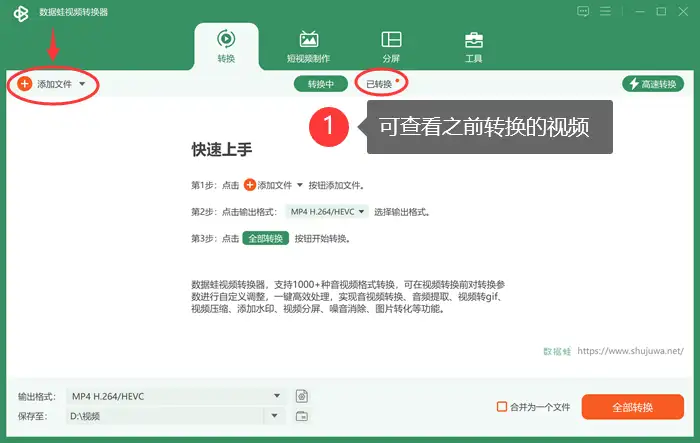Open the 输出格式 MP4 H.264/HEVC dropdown
This screenshot has width=700, height=443.
[176, 396]
